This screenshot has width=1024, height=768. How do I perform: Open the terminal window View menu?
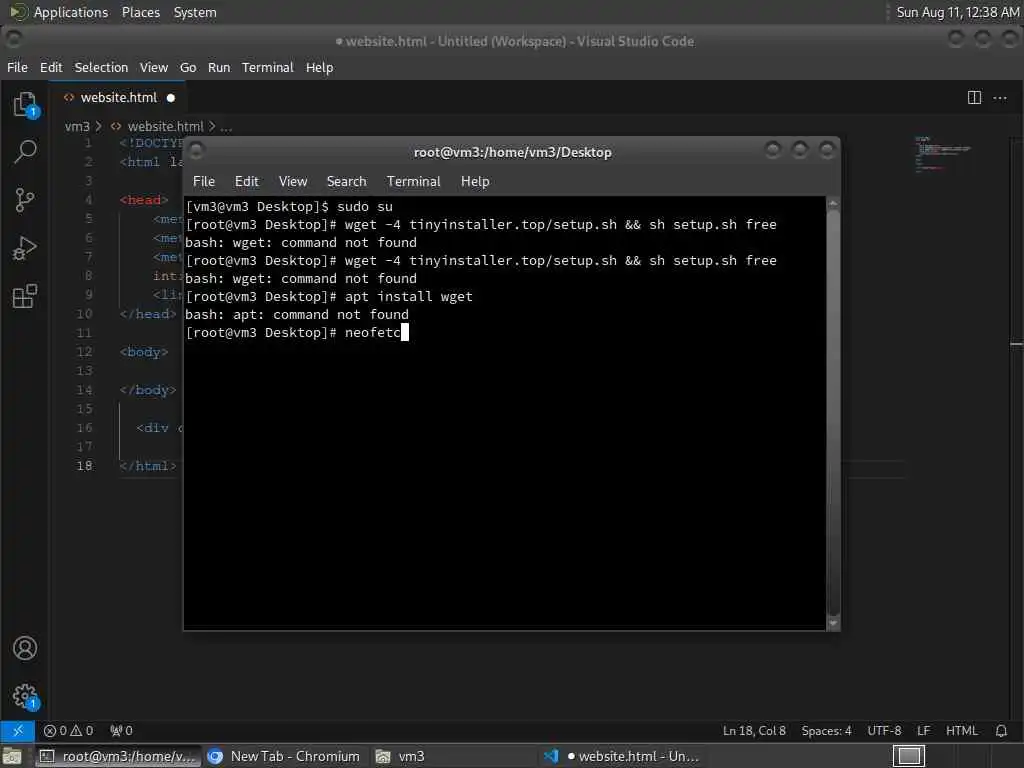pos(293,182)
